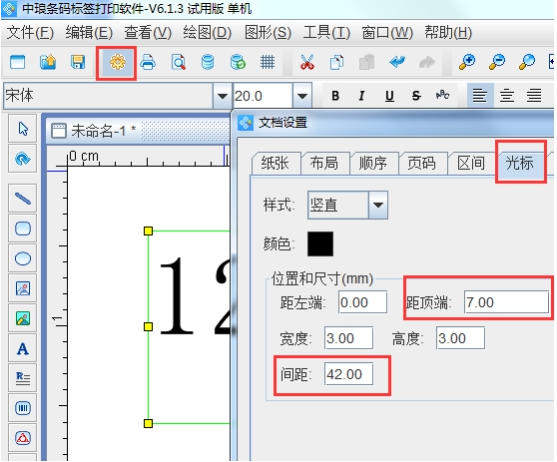This screenshot has width=557, height=462.
Task: Open a file with folder icon
Action: coord(48,62)
